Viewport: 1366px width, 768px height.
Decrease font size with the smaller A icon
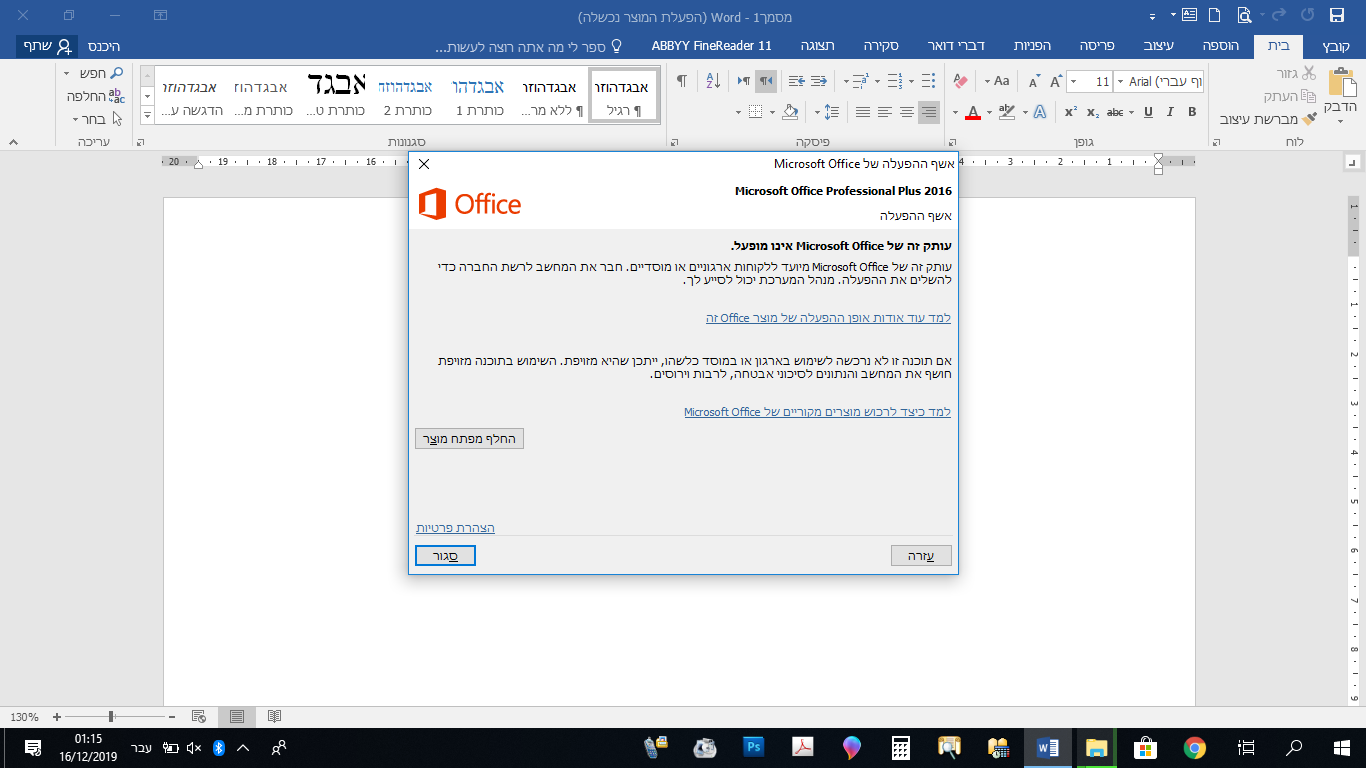(x=1034, y=81)
